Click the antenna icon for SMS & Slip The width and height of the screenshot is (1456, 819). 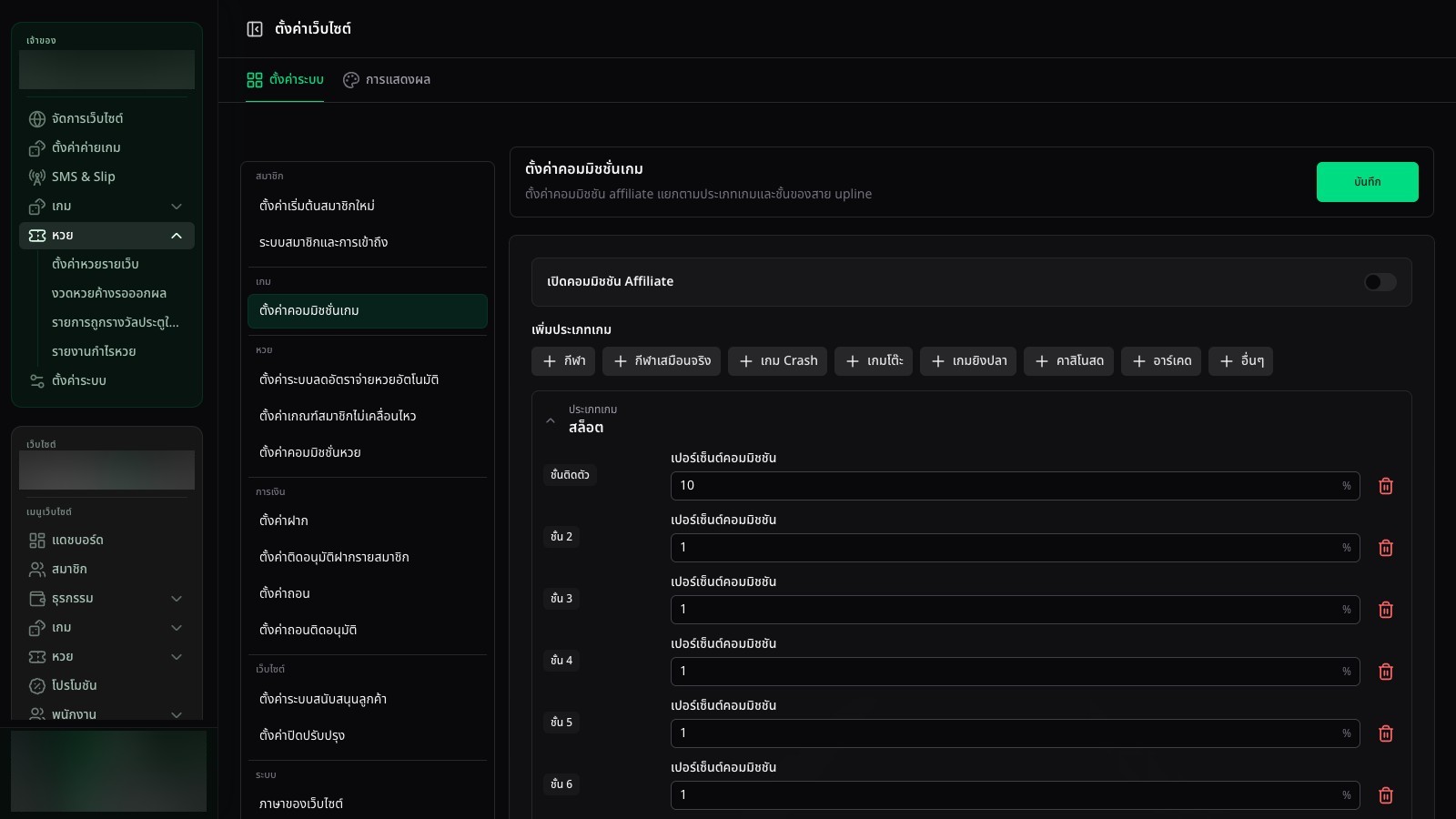(37, 177)
